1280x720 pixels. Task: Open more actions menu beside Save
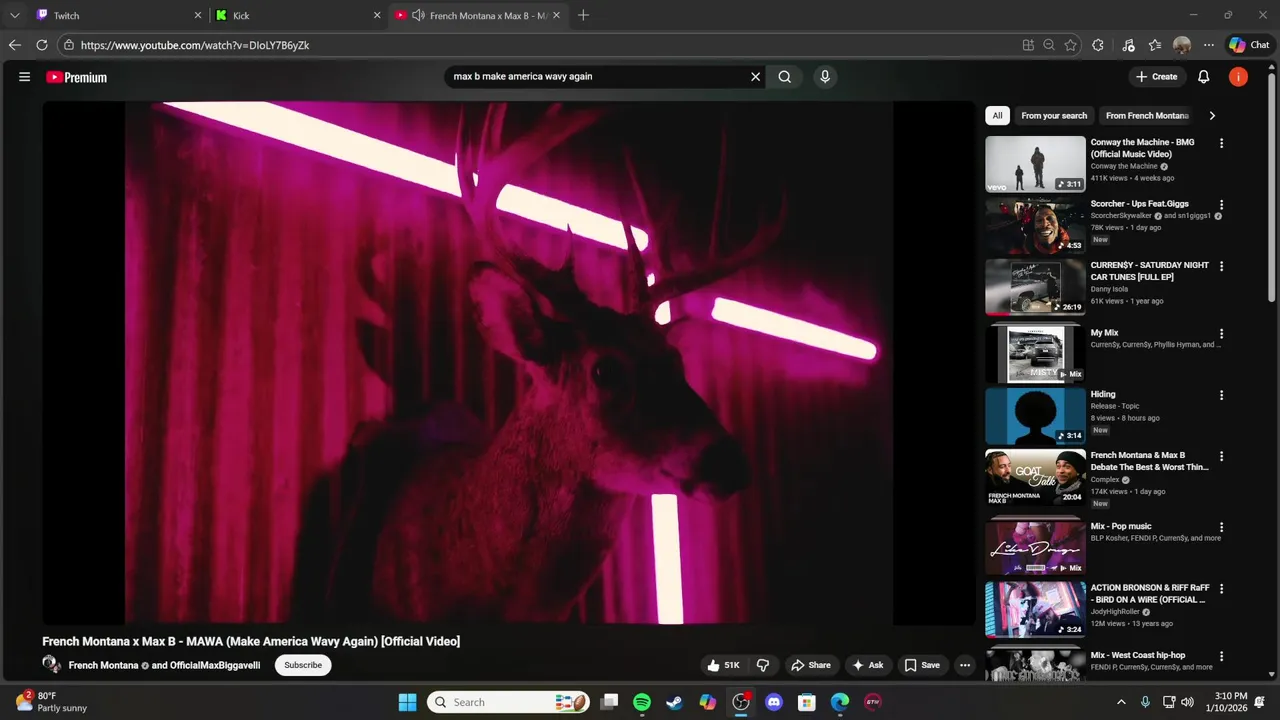point(965,665)
